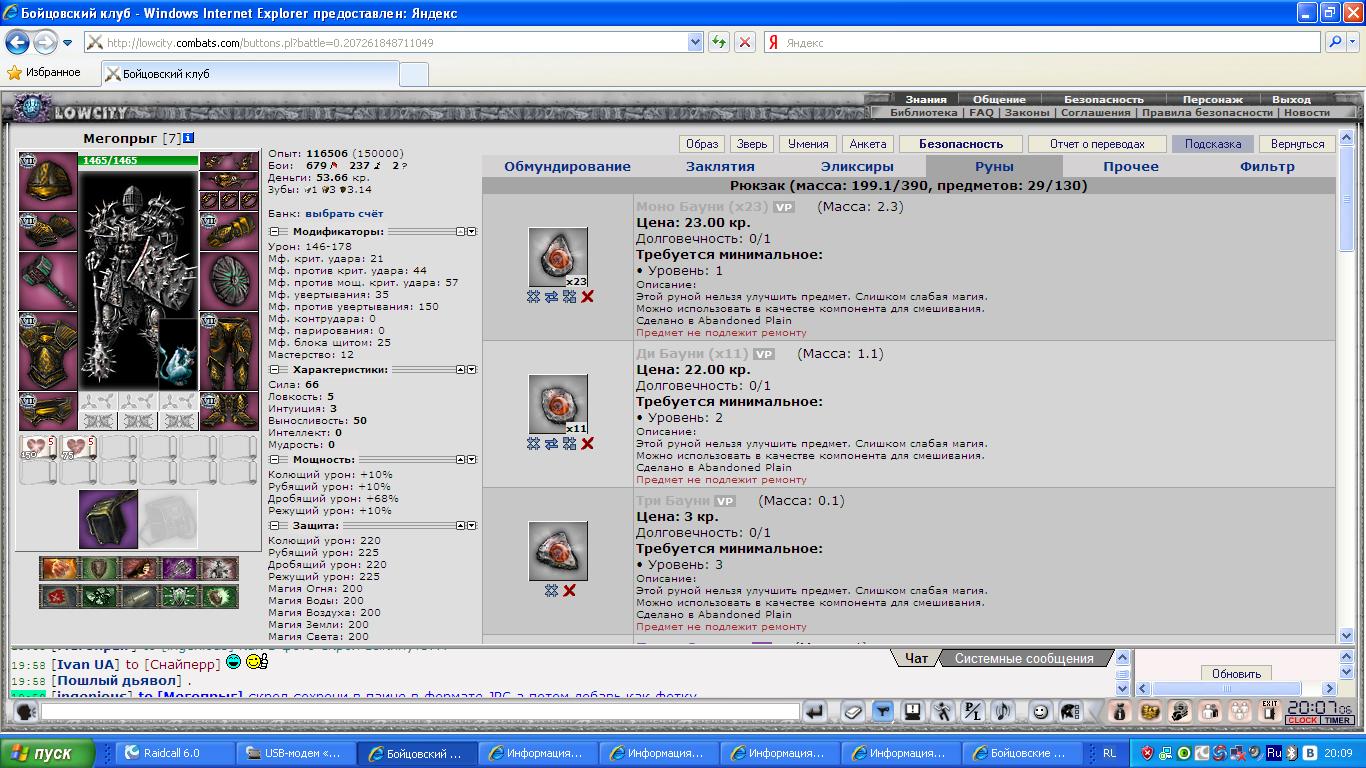Open the Фильтр tab

click(1267, 167)
